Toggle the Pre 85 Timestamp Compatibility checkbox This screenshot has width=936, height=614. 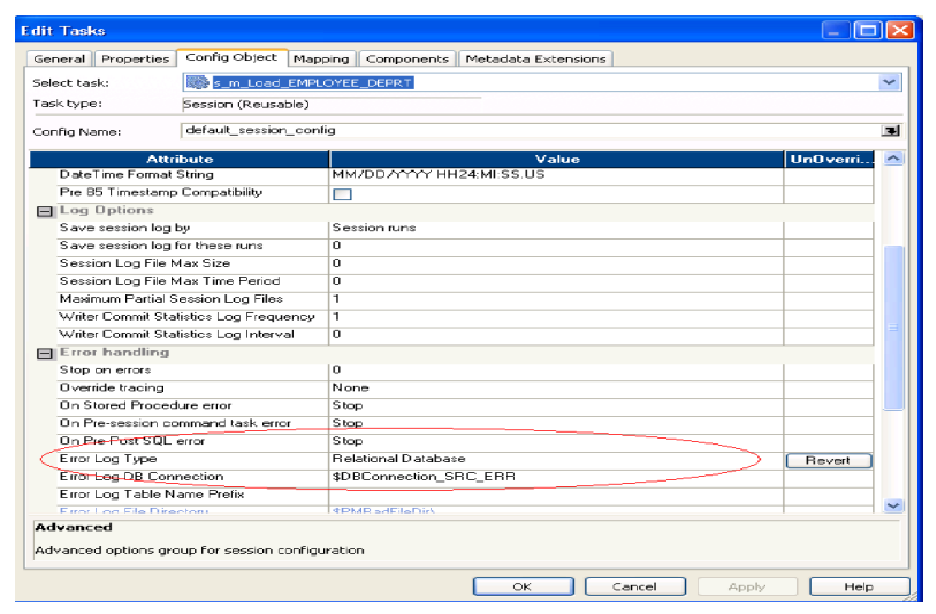pyautogui.click(x=343, y=196)
